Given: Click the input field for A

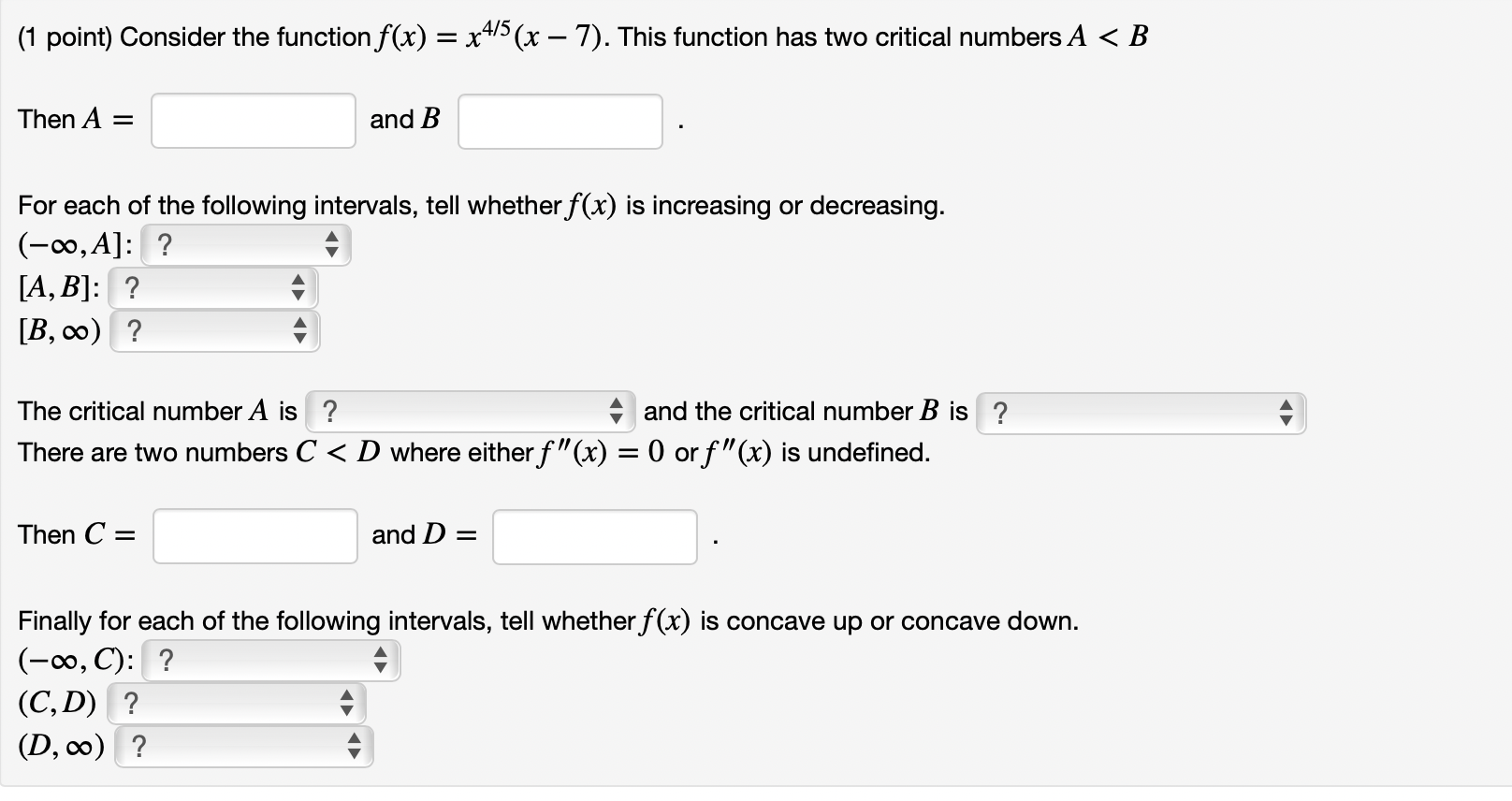Looking at the screenshot, I should [253, 120].
